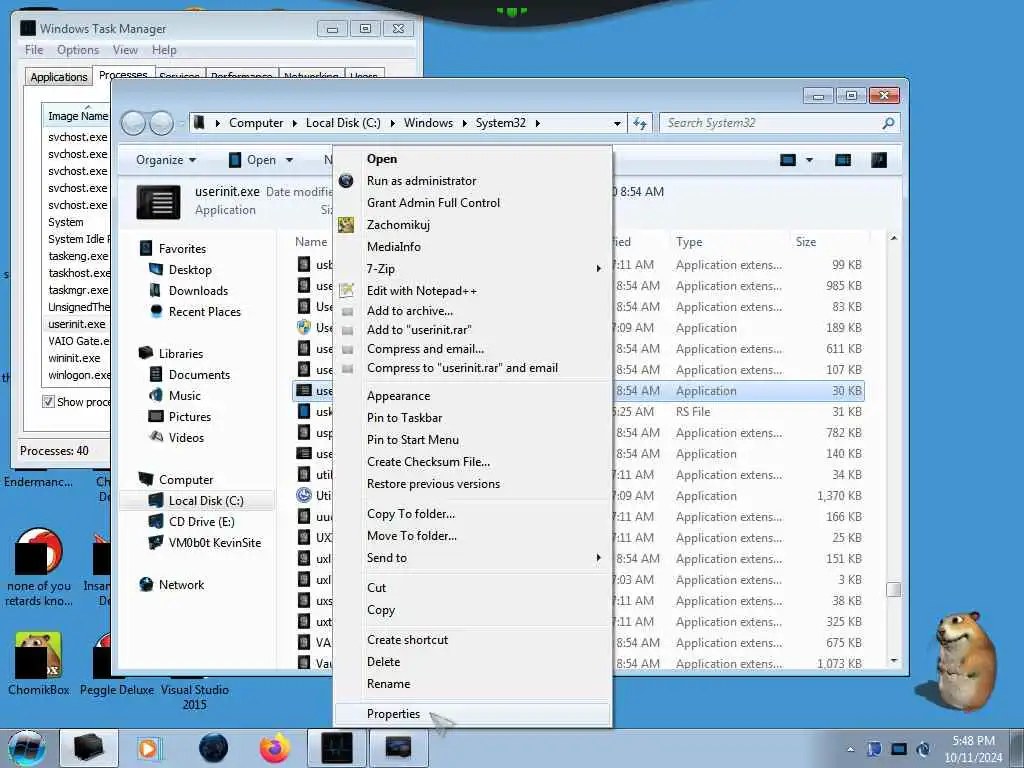Viewport: 1024px width, 768px height.
Task: Click the Explorer forward arrow button
Action: (161, 123)
